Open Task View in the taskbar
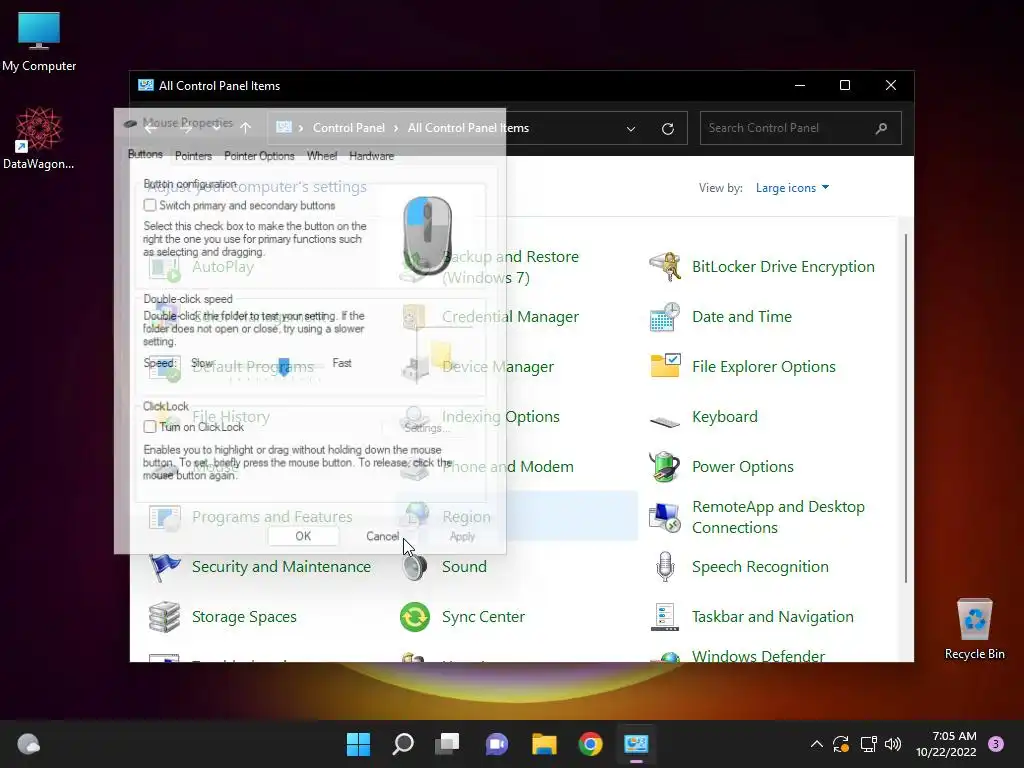The height and width of the screenshot is (768, 1024). click(x=448, y=744)
